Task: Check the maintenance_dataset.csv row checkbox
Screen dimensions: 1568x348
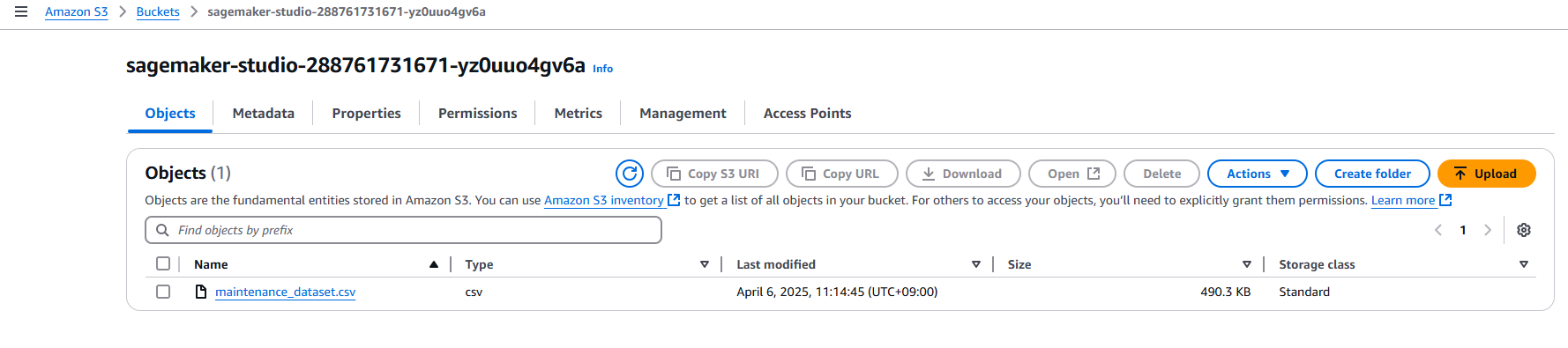Action: coord(163,292)
